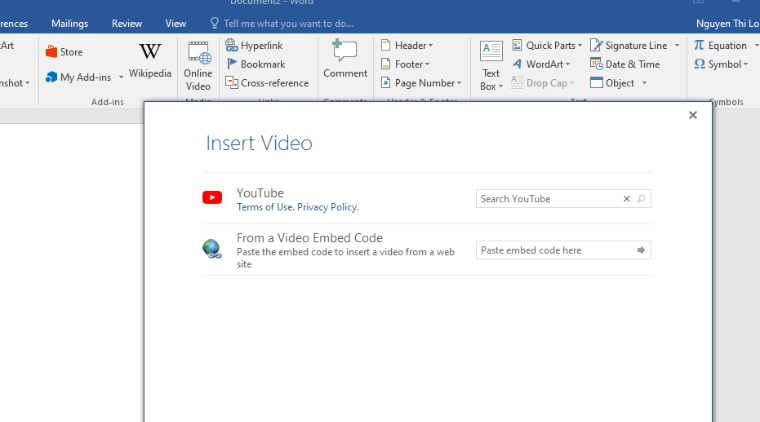
Task: Open the Store add-ins button
Action: tap(64, 52)
